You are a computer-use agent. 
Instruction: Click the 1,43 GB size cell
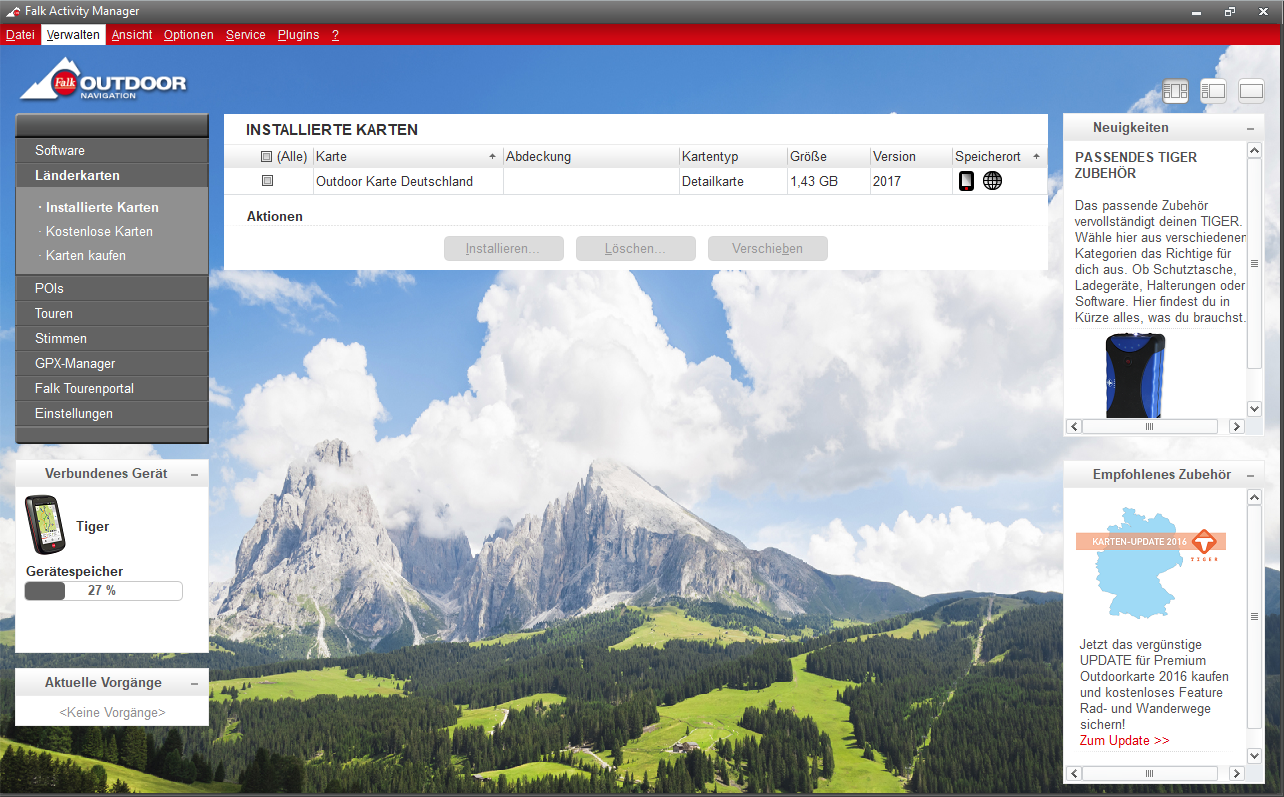pyautogui.click(x=814, y=181)
